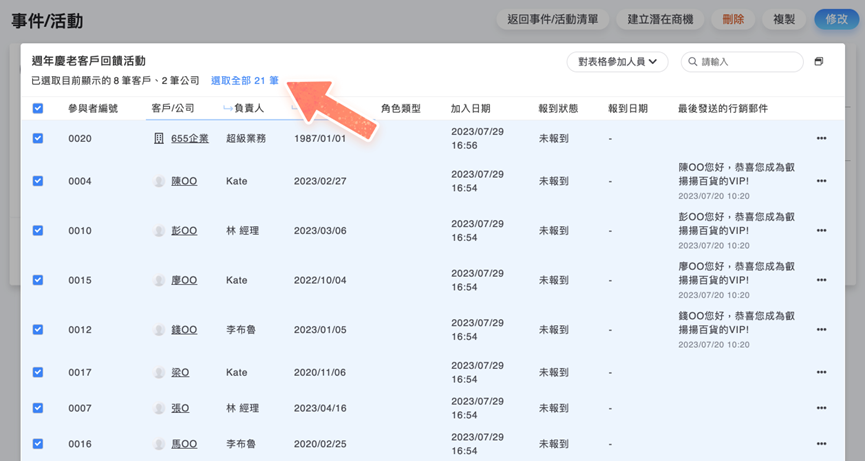Deselect the checkbox for participant 0017

[x=38, y=372]
